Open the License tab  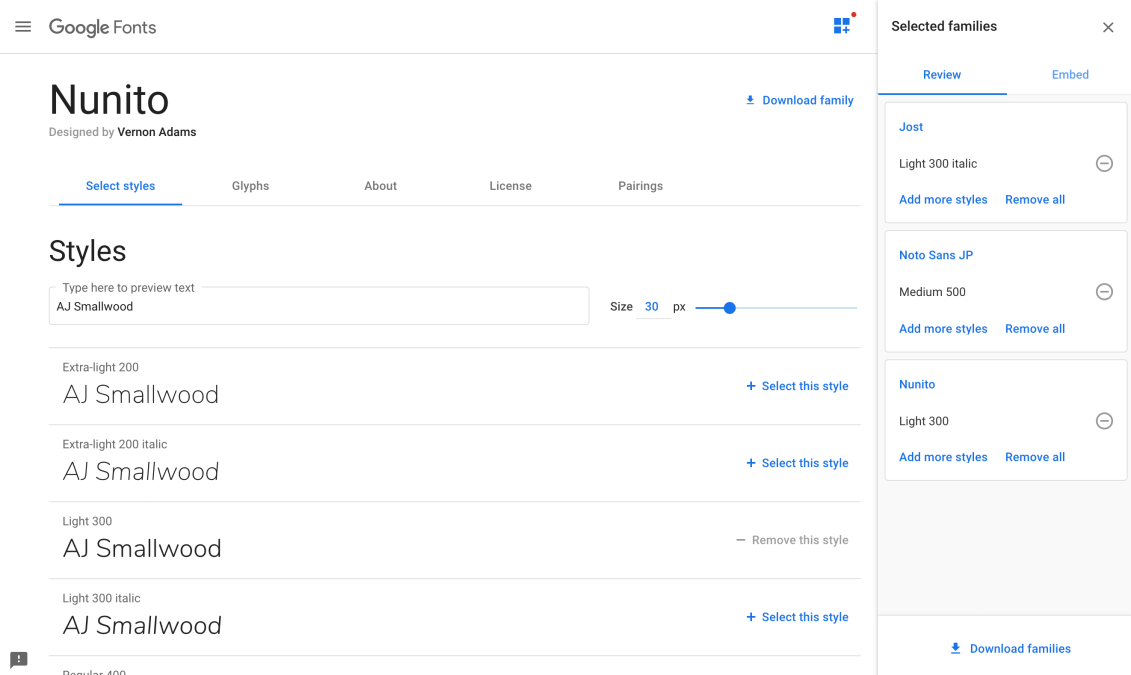click(511, 186)
